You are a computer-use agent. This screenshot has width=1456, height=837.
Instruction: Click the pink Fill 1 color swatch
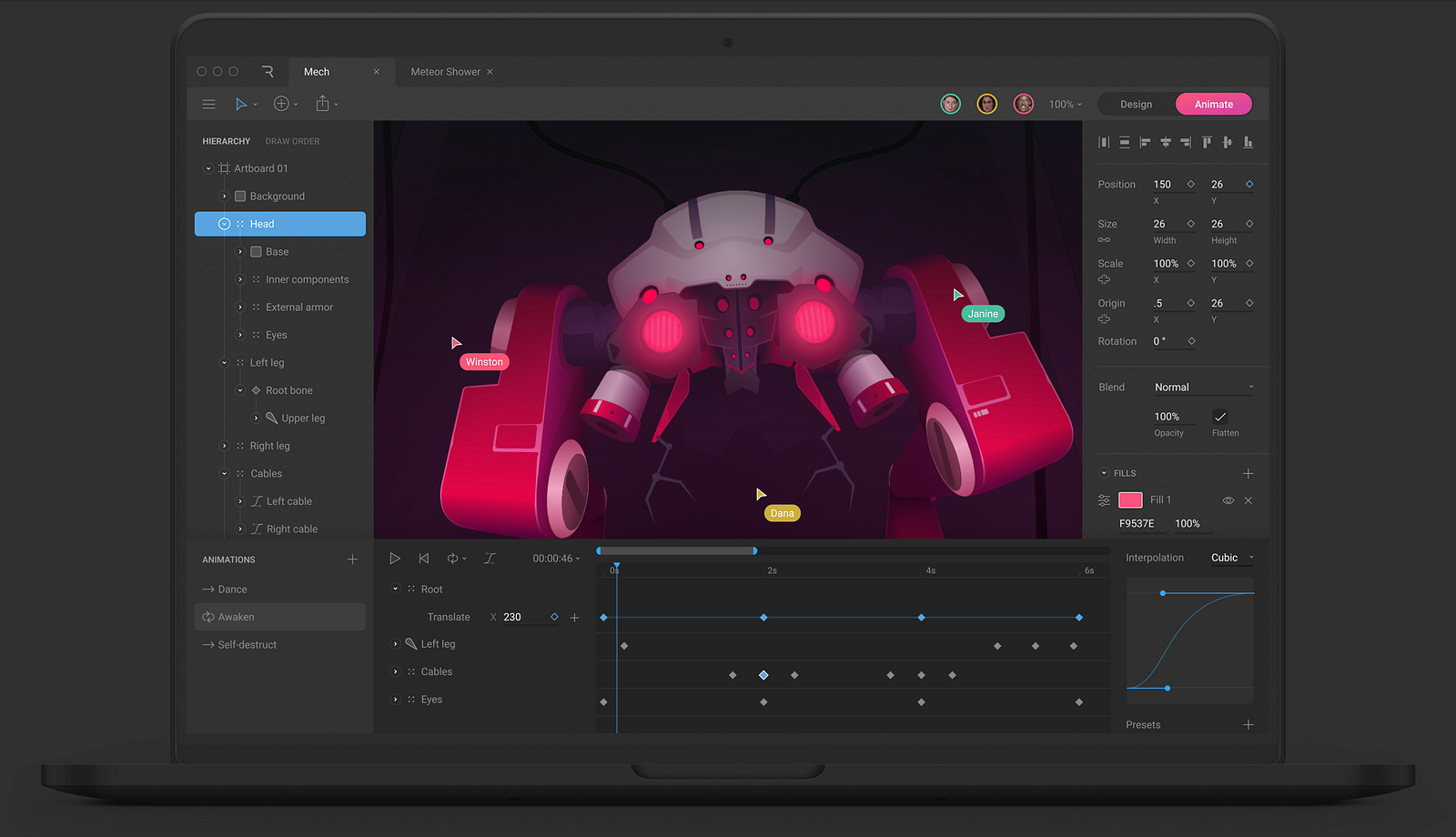(1130, 500)
